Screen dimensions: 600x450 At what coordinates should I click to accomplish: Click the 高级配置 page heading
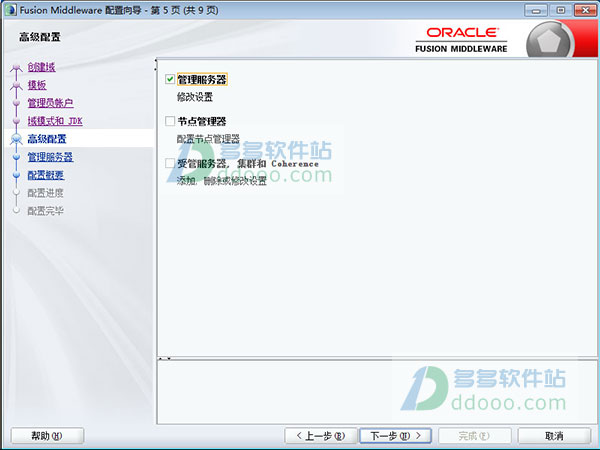(40, 37)
